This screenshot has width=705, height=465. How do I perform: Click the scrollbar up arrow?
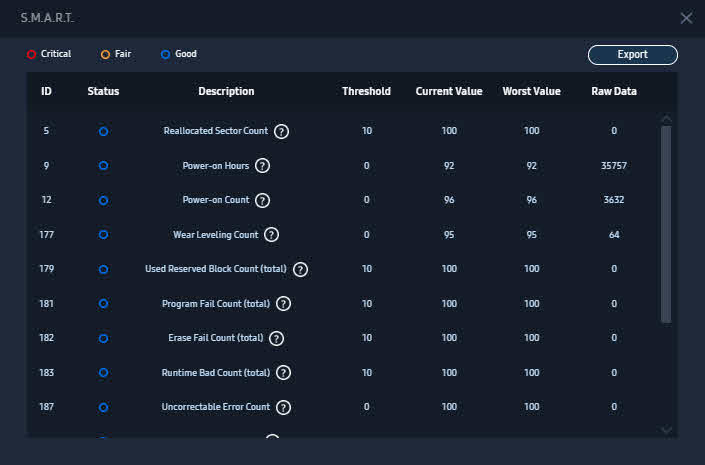point(667,119)
